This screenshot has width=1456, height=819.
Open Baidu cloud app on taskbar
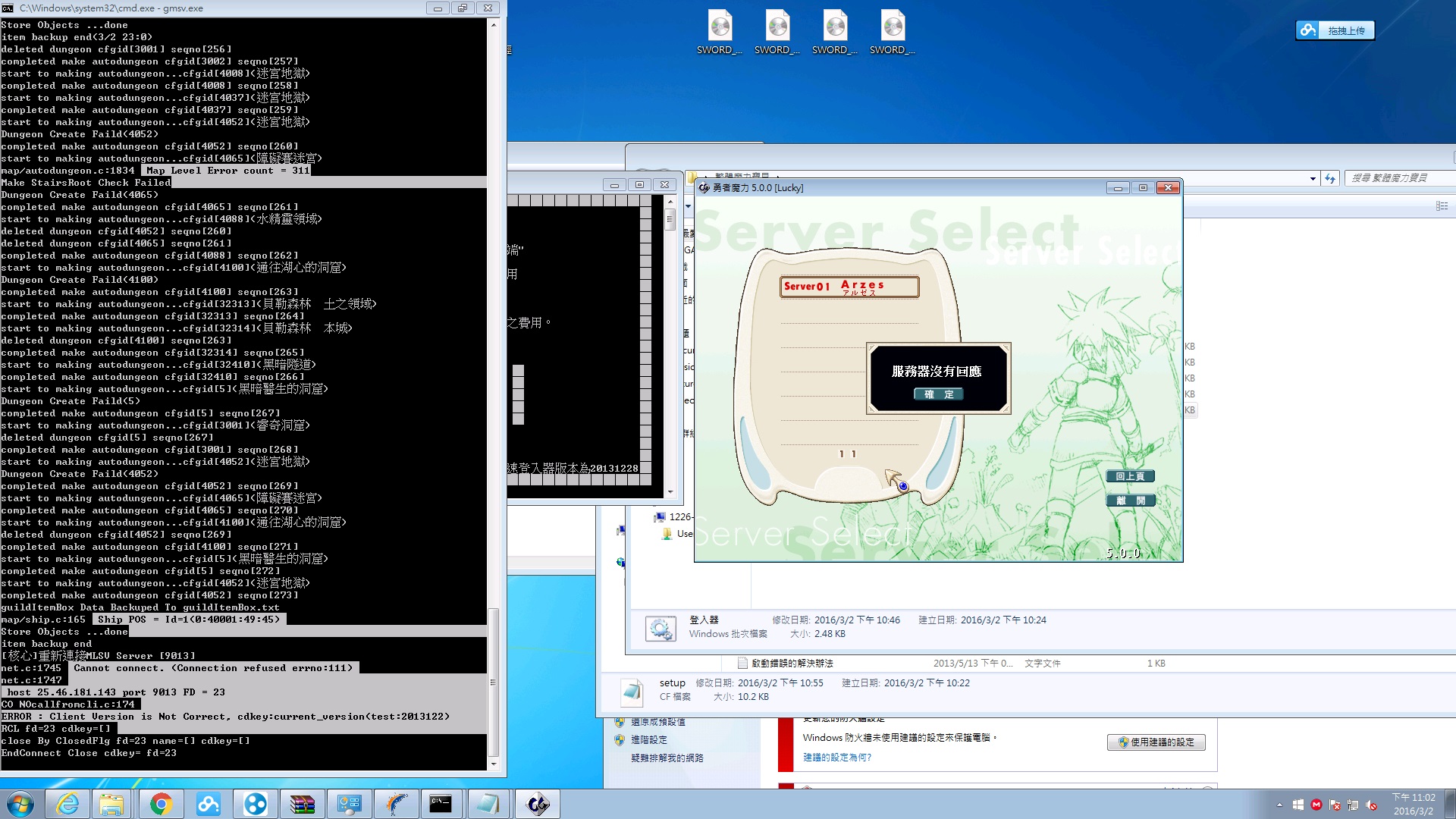click(208, 804)
